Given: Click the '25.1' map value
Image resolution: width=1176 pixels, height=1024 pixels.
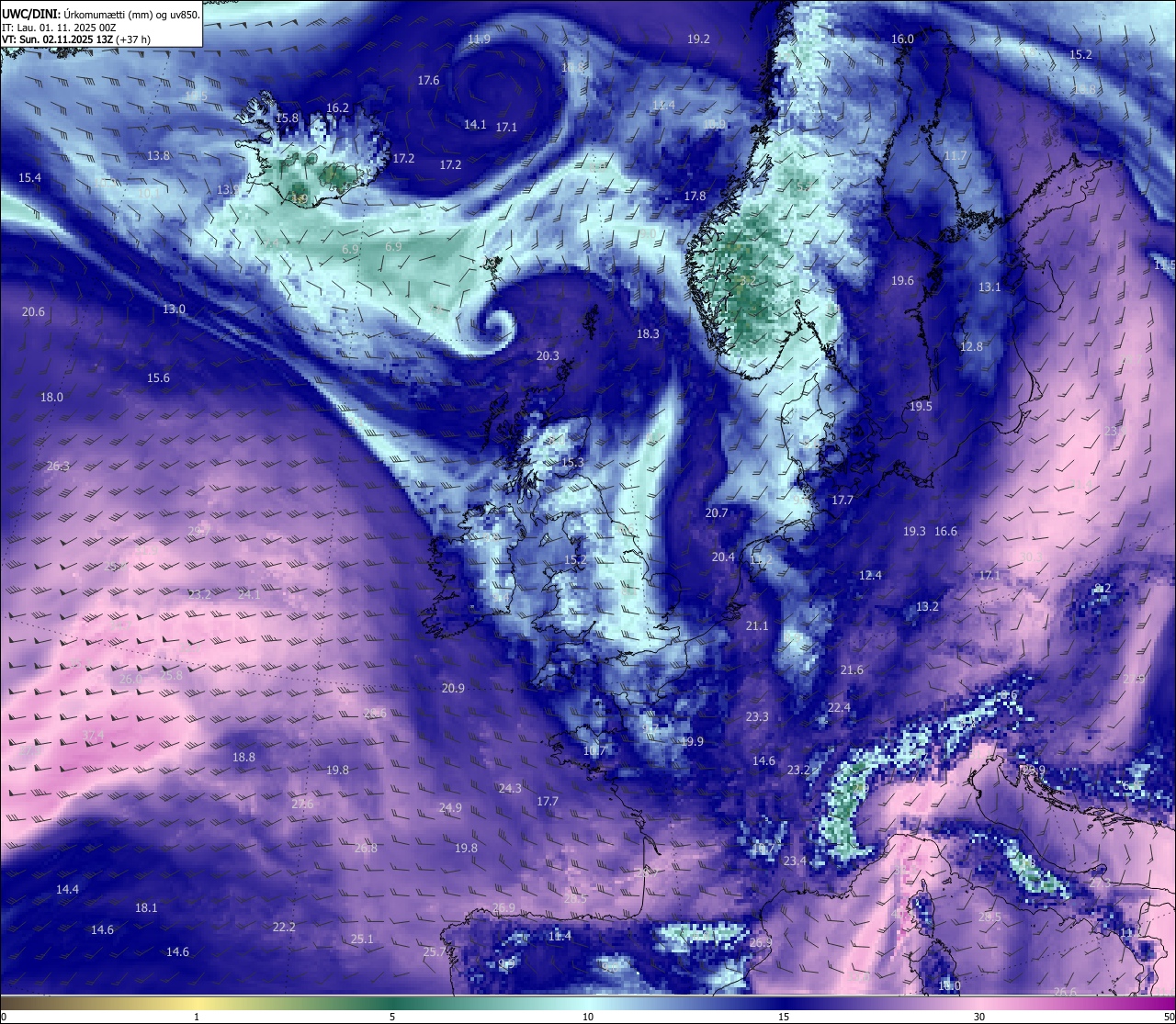Looking at the screenshot, I should [362, 939].
